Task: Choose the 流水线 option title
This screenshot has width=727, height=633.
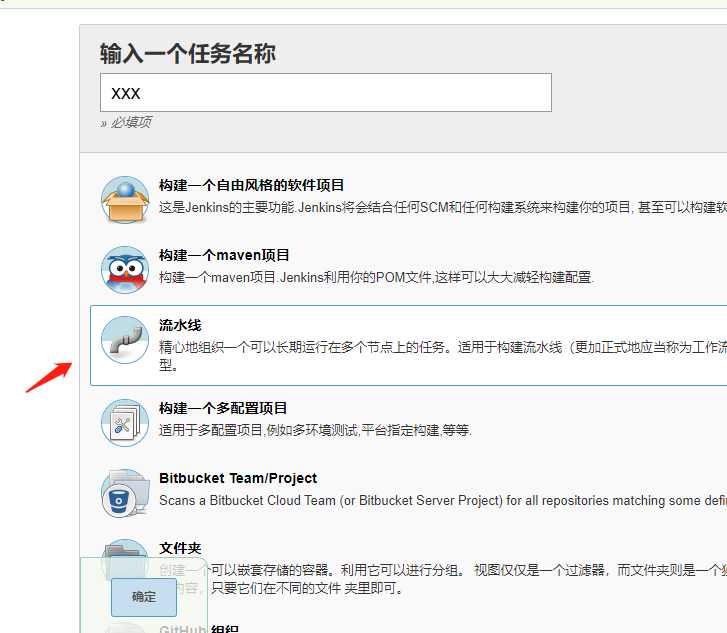Action: pyautogui.click(x=180, y=325)
